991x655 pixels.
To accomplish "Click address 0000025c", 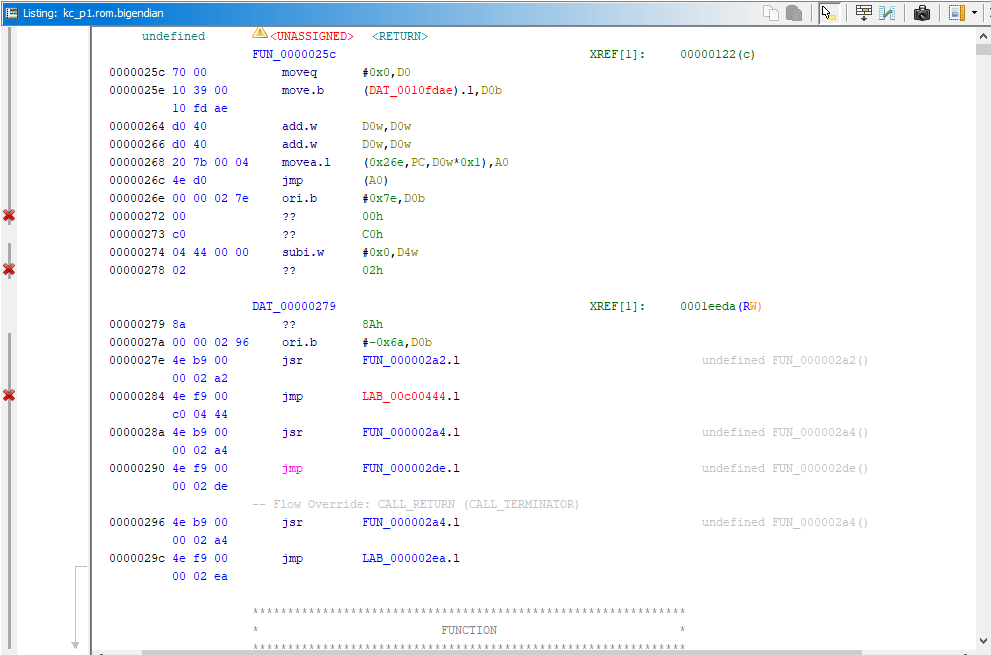I will (x=137, y=73).
